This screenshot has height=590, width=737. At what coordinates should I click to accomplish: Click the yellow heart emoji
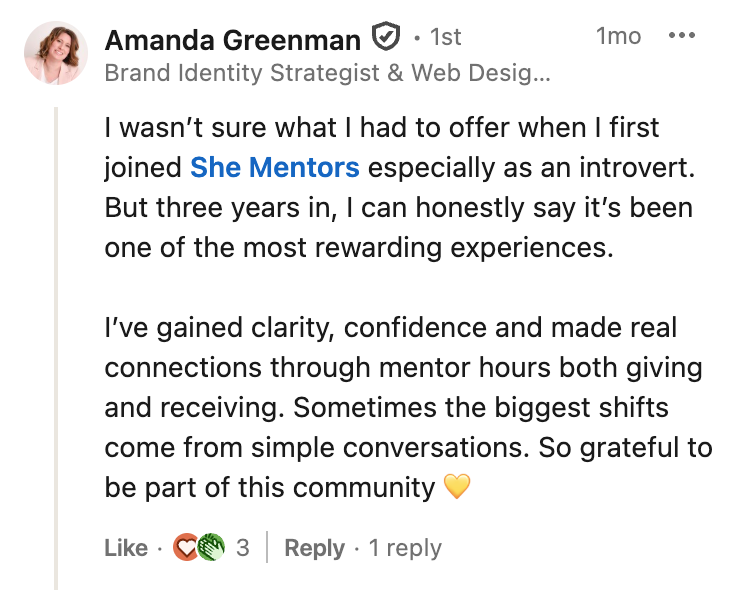[457, 486]
